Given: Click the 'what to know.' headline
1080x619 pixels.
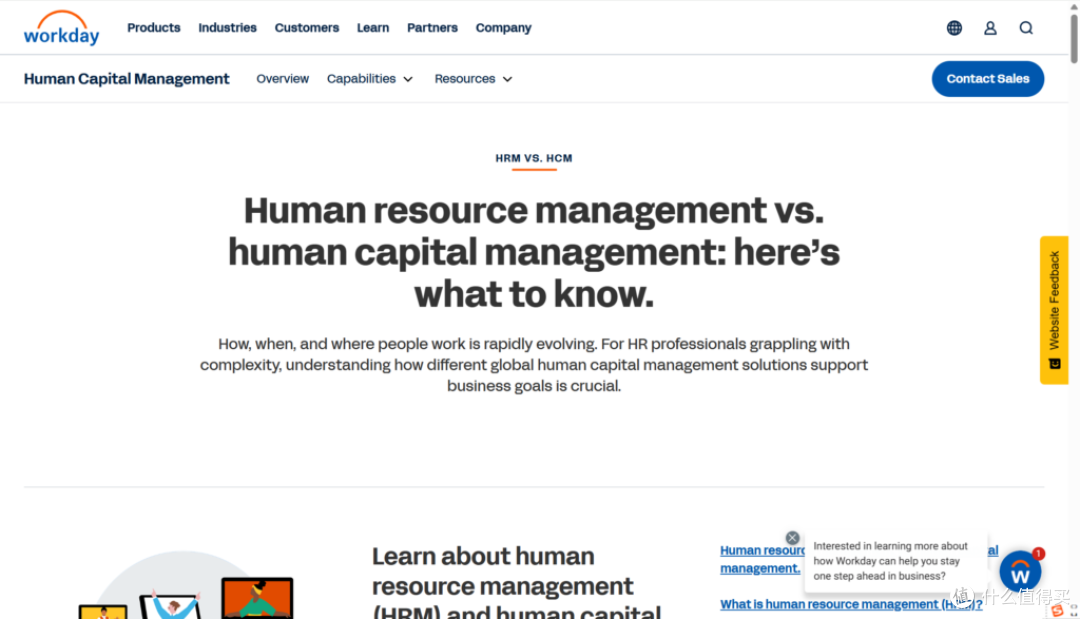Looking at the screenshot, I should pyautogui.click(x=534, y=294).
